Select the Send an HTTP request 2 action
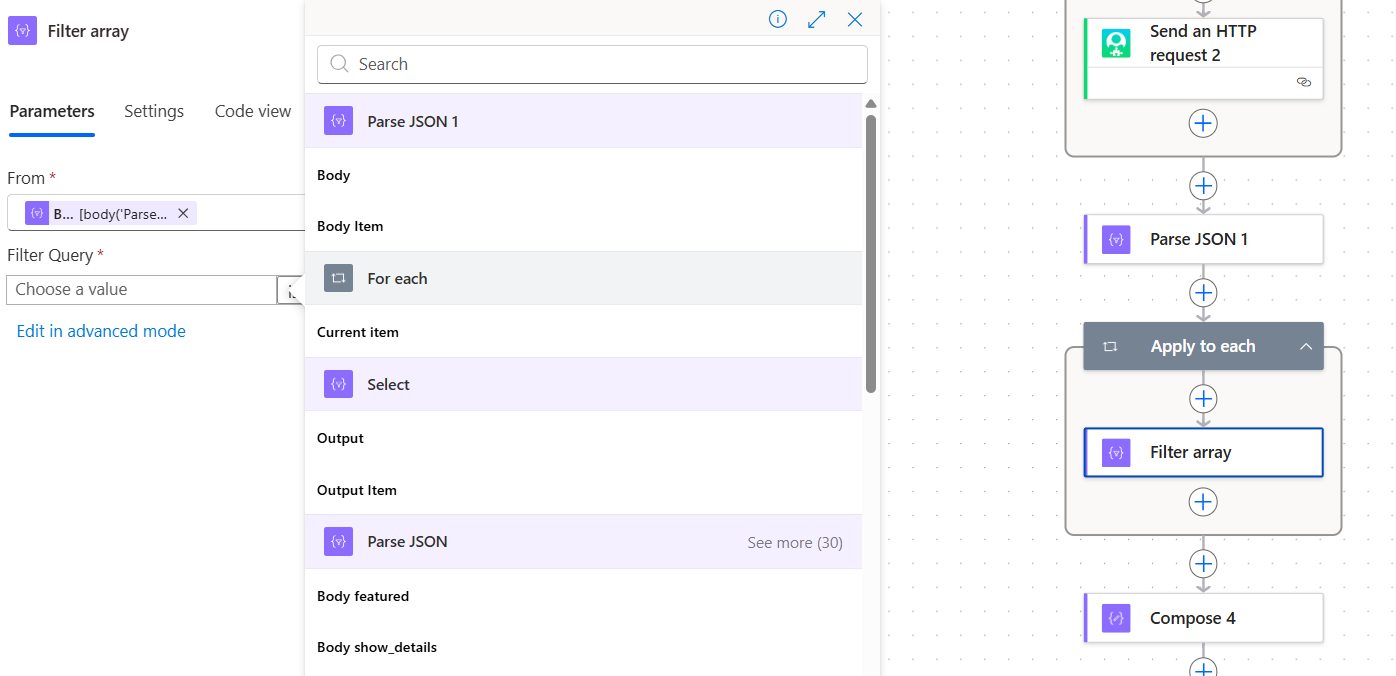This screenshot has width=1396, height=676. (1203, 58)
